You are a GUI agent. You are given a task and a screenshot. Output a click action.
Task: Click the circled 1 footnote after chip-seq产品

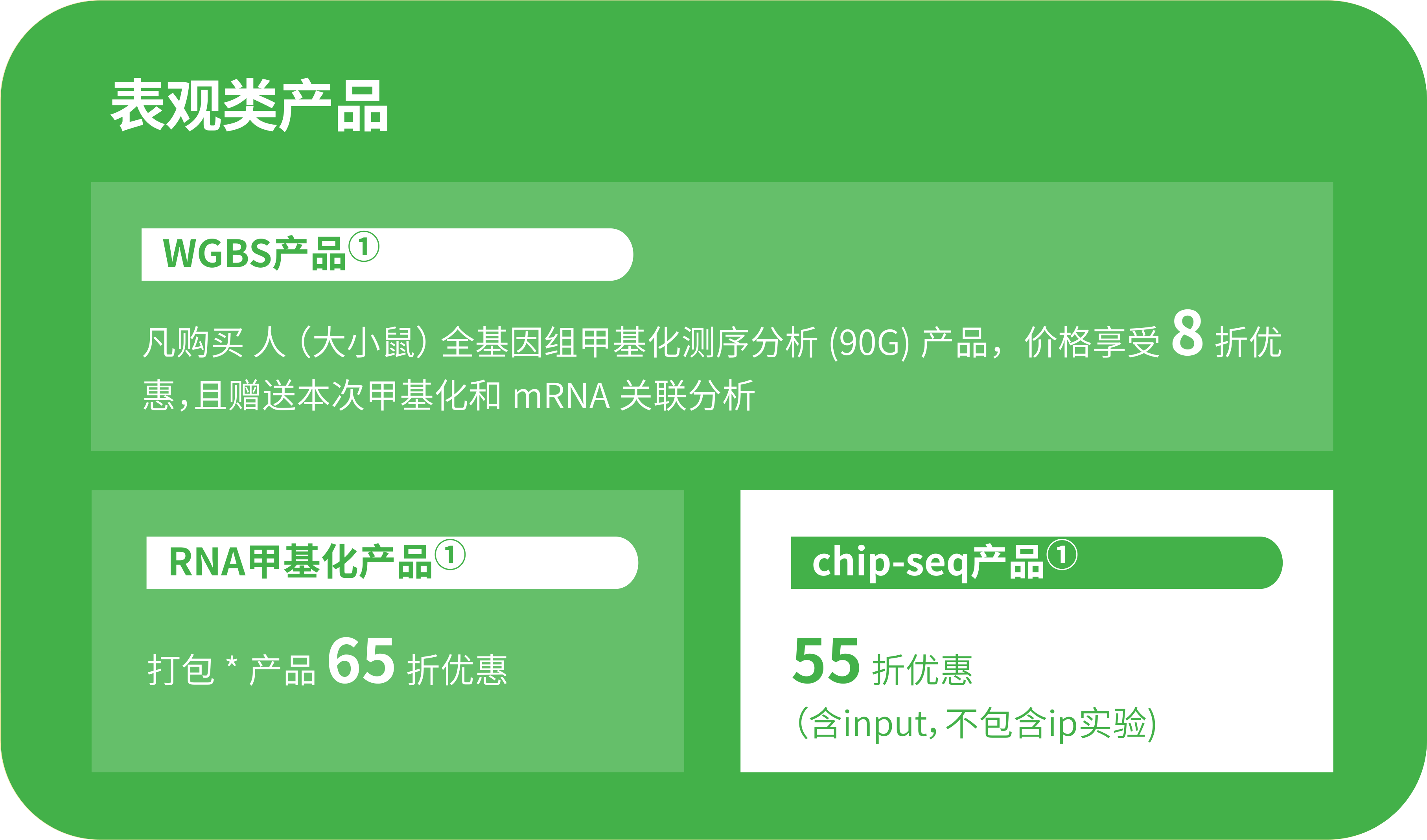[x=1062, y=555]
